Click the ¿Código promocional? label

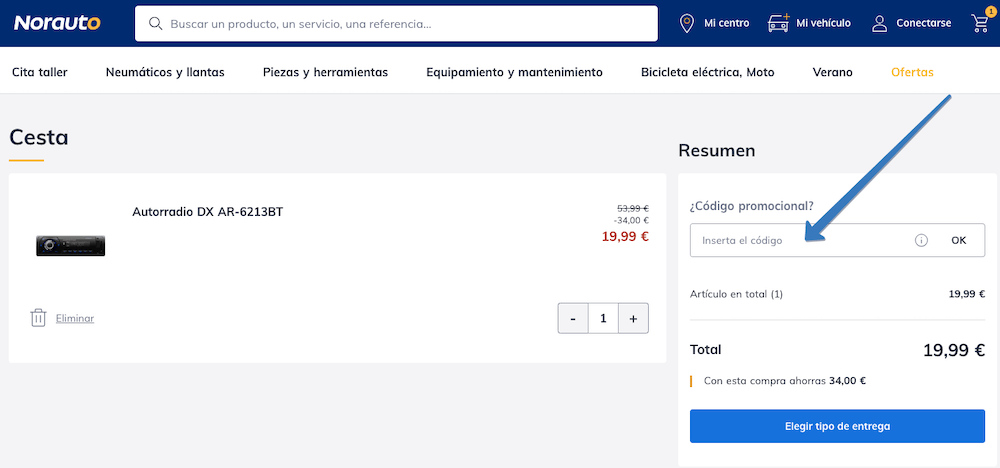point(752,207)
